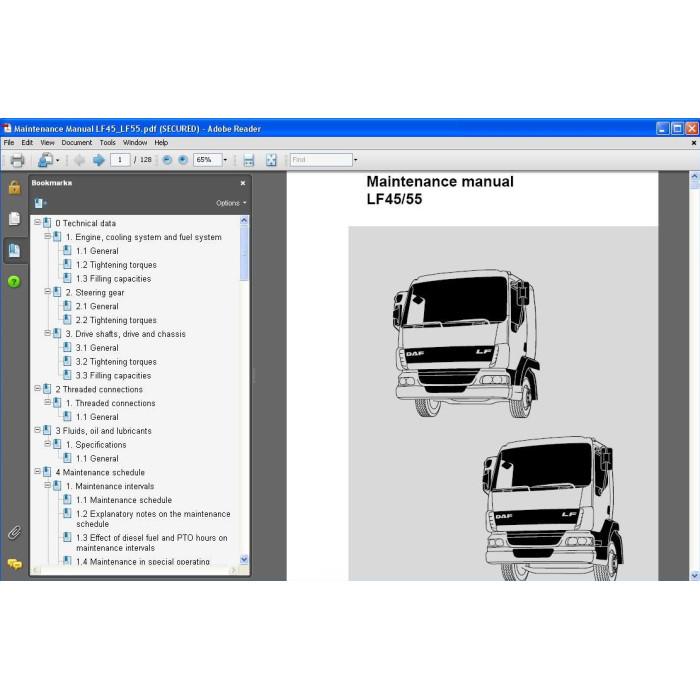Click the Find text field

click(321, 160)
